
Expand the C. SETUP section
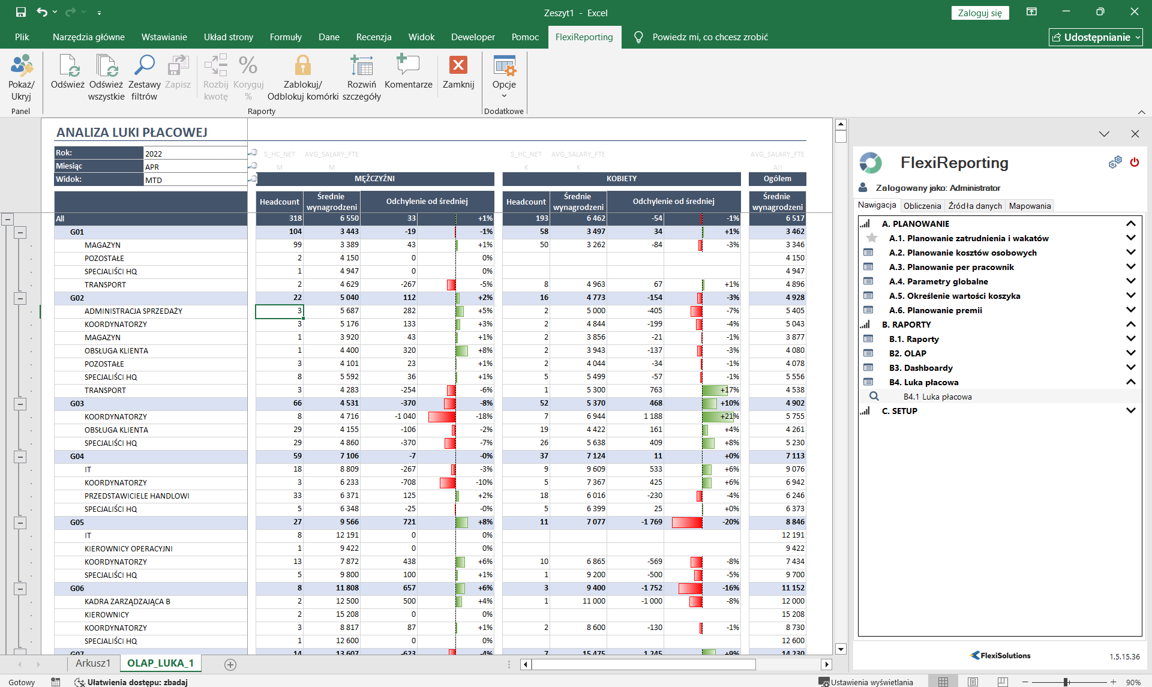pyautogui.click(x=1131, y=411)
